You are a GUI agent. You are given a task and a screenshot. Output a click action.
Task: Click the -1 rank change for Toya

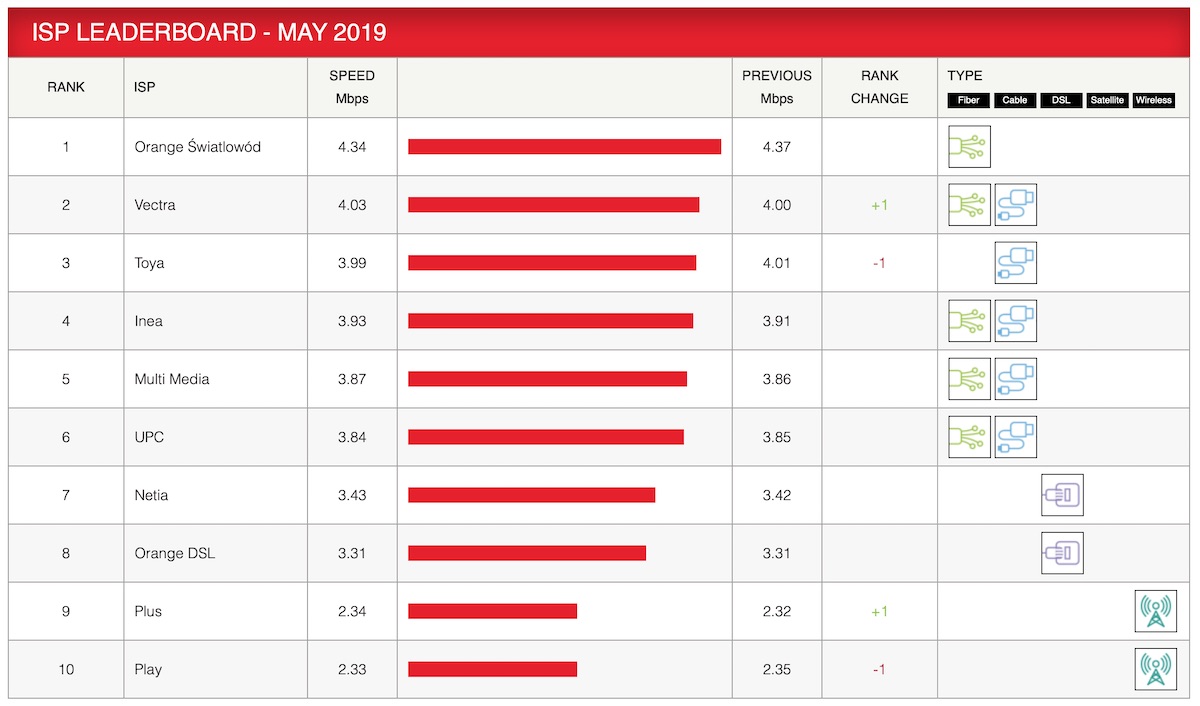coord(879,263)
